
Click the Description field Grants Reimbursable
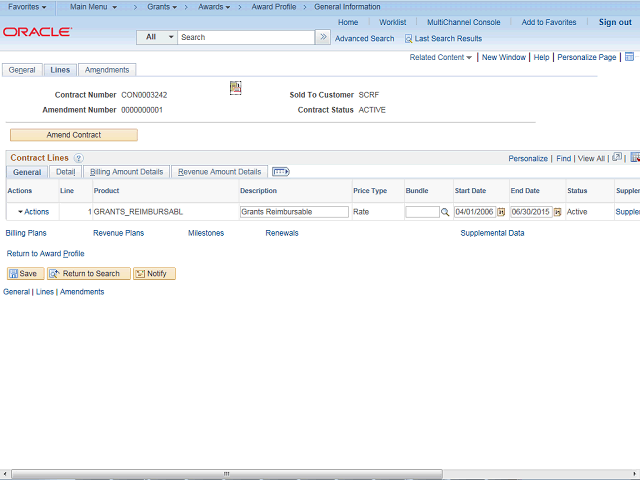click(294, 212)
